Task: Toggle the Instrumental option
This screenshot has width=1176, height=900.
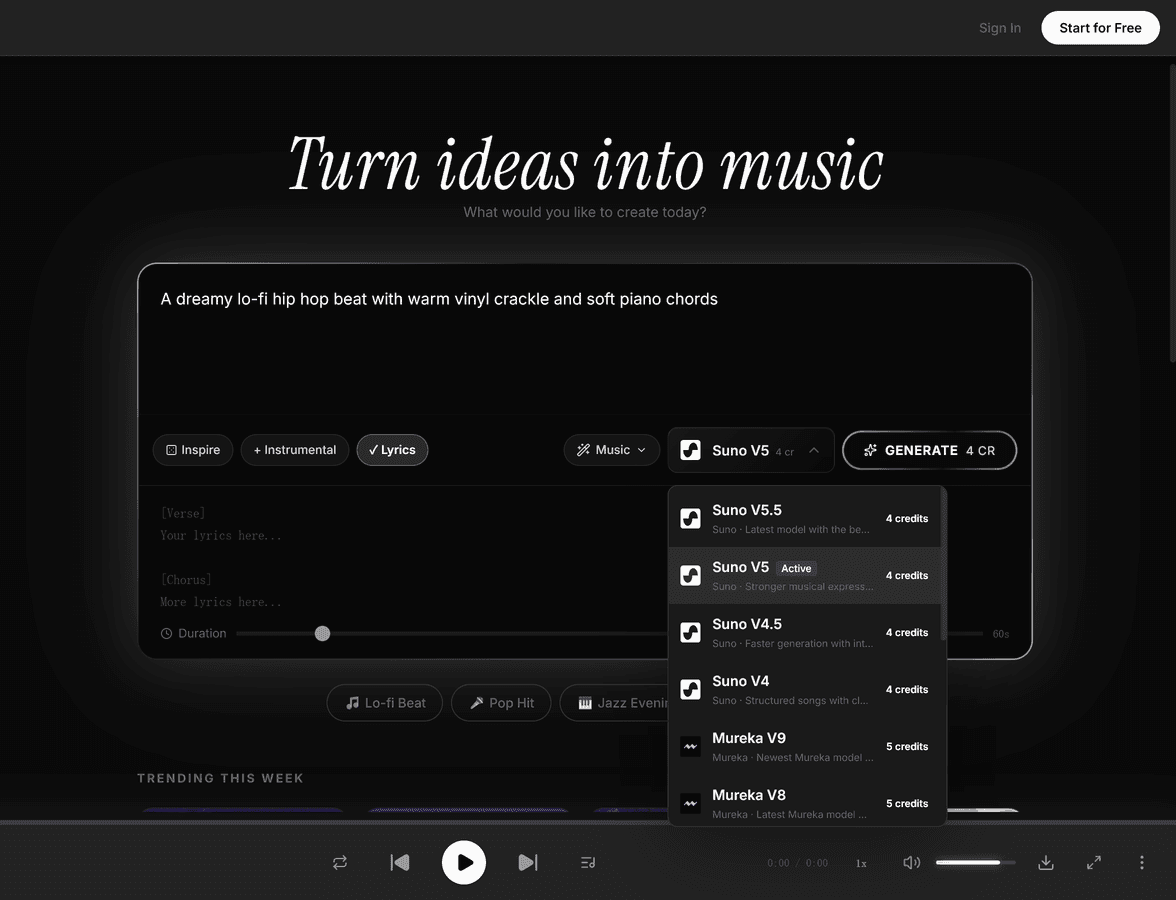Action: click(x=295, y=450)
